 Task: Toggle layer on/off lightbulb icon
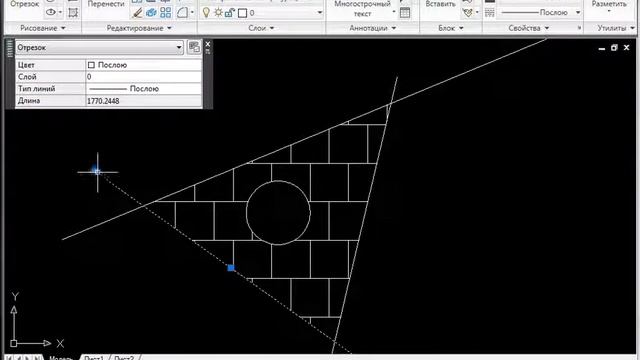click(x=207, y=13)
